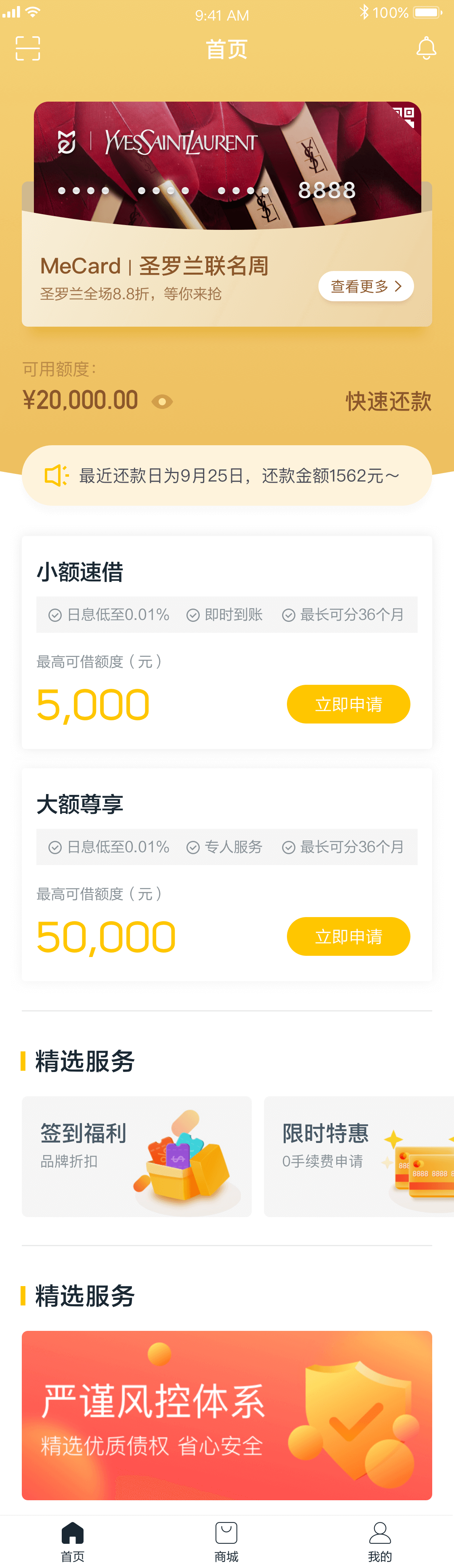454x1568 pixels.
Task: Tap the 专人服务 check mark
Action: point(193,848)
